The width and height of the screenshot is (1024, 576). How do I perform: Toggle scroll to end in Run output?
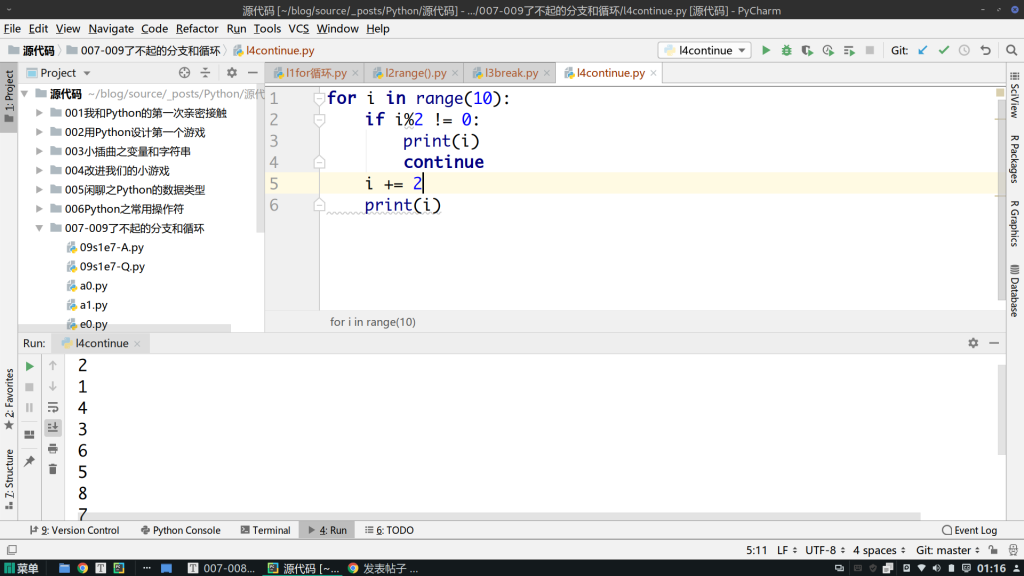(x=53, y=428)
